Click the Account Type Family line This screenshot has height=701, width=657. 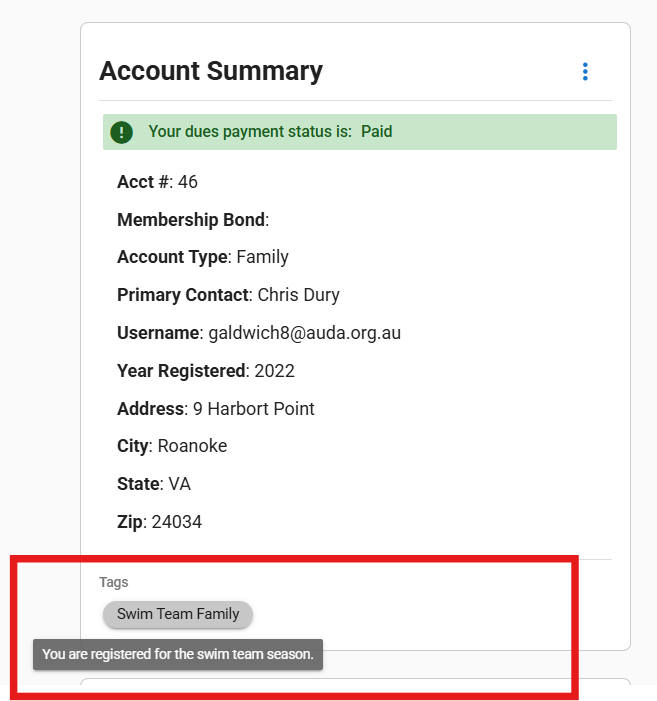(203, 257)
